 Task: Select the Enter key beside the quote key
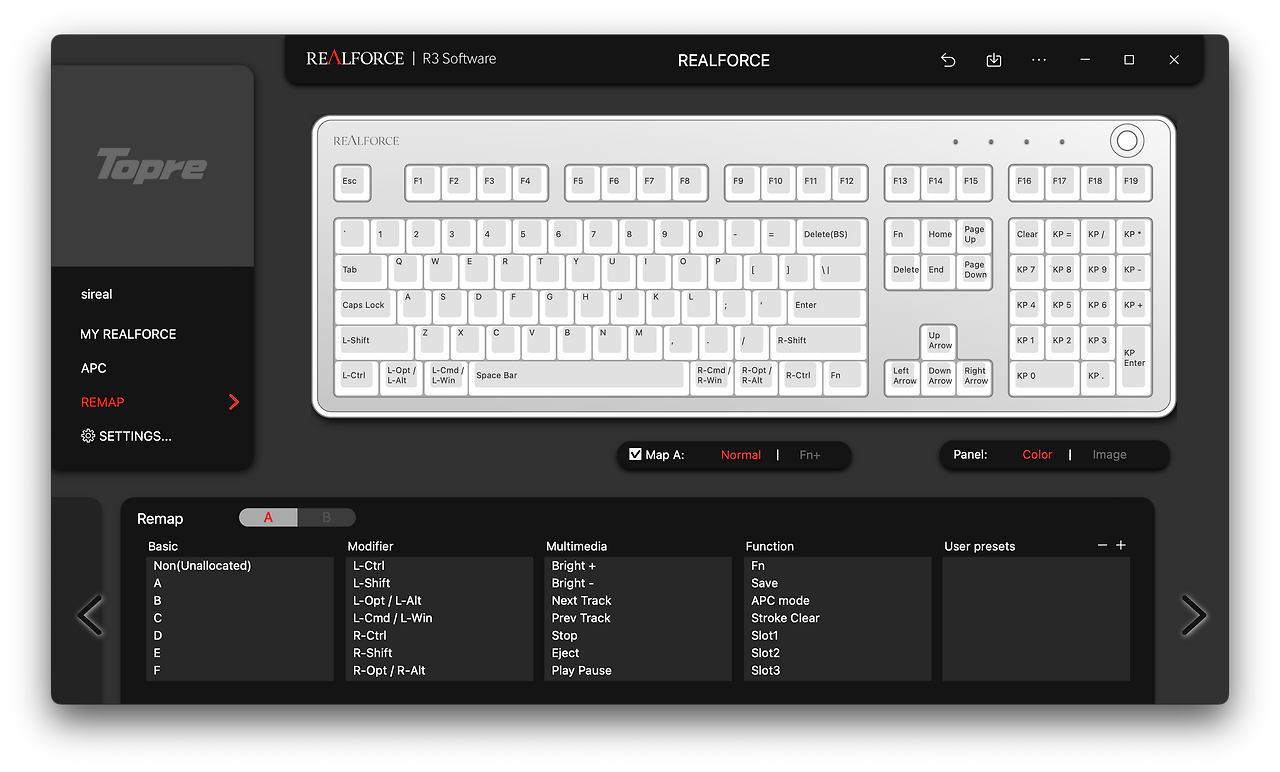click(x=828, y=306)
